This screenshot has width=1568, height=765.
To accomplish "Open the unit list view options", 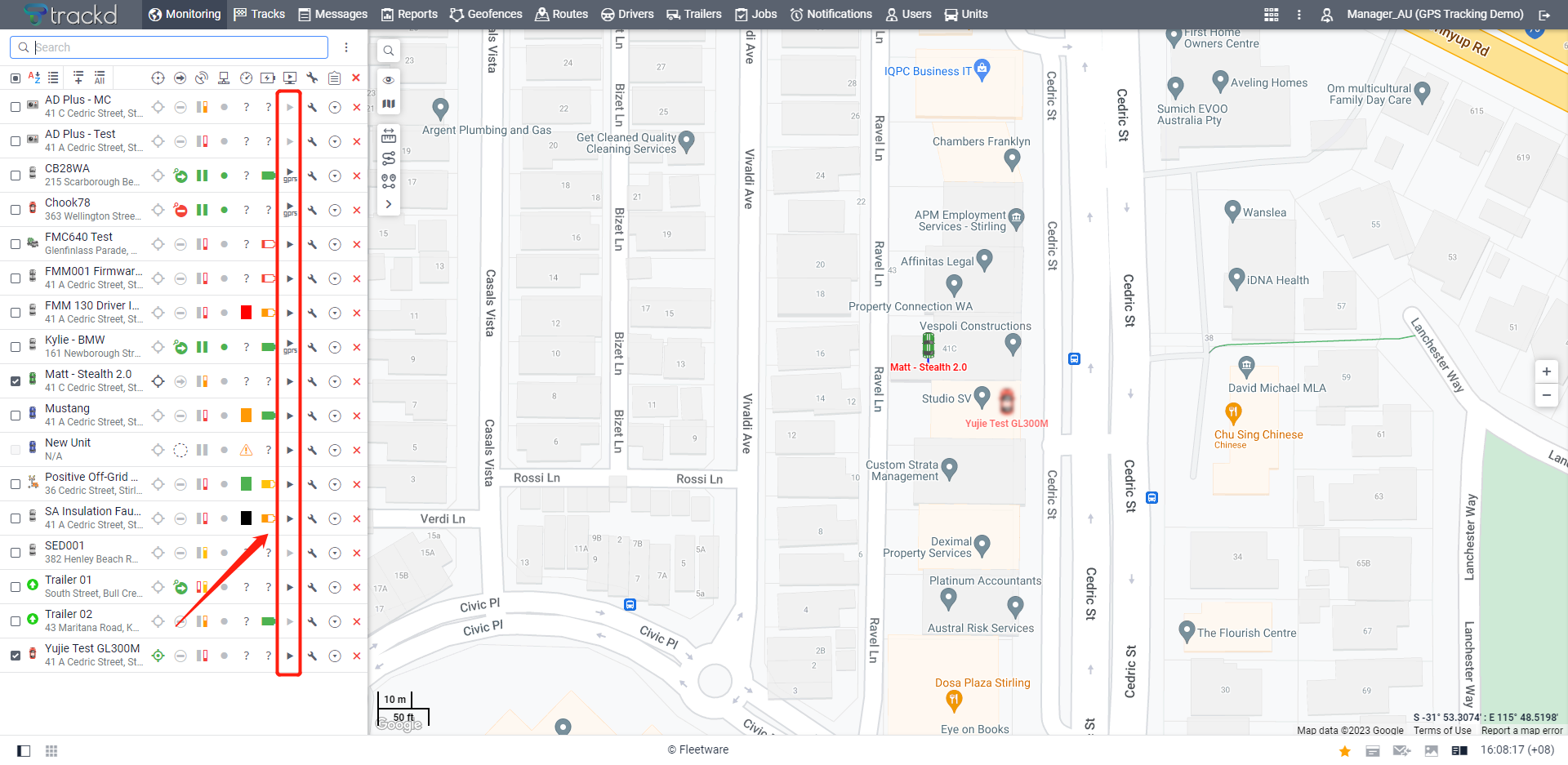I will click(53, 78).
